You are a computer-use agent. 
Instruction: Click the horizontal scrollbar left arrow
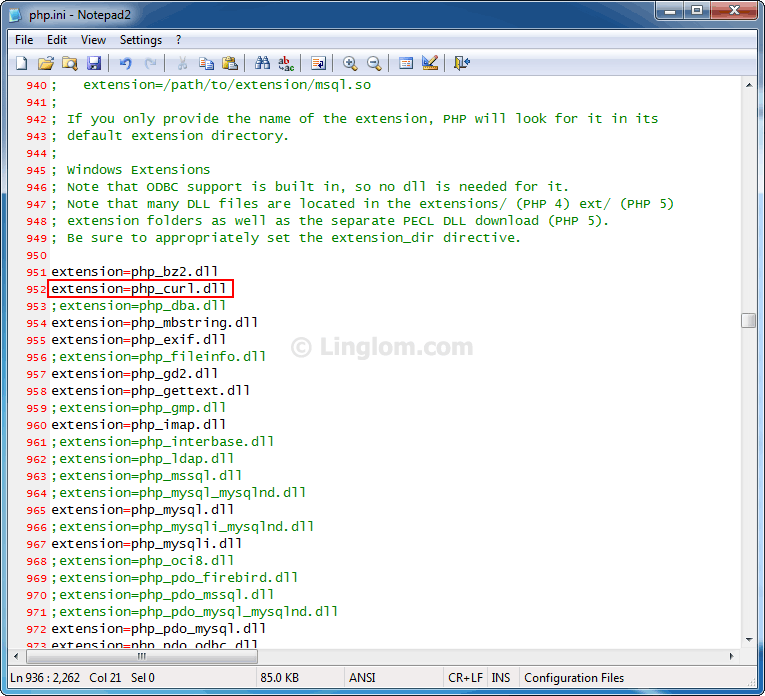tap(16, 656)
